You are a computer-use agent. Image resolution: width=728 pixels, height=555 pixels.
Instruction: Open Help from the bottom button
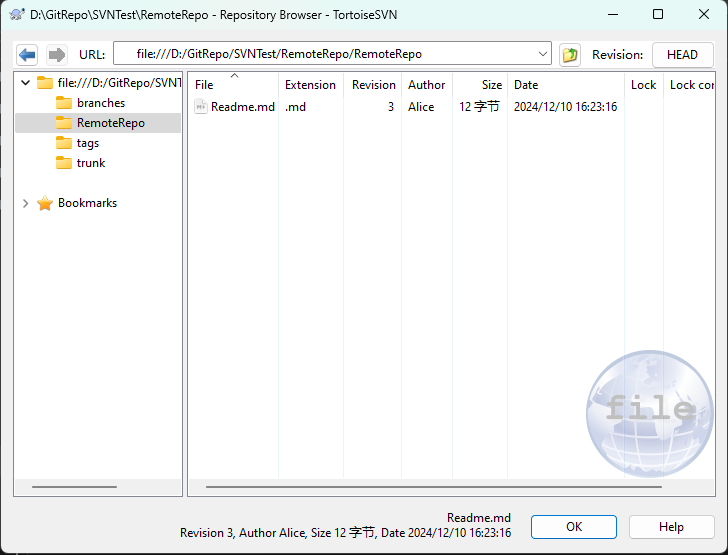click(x=671, y=527)
